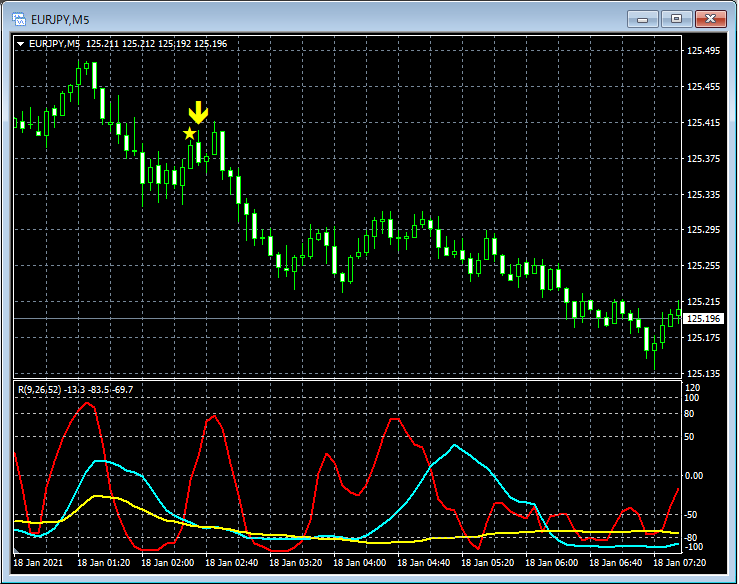Click the chart window icon in title bar
Image resolution: width=739 pixels, height=584 pixels.
click(x=17, y=18)
